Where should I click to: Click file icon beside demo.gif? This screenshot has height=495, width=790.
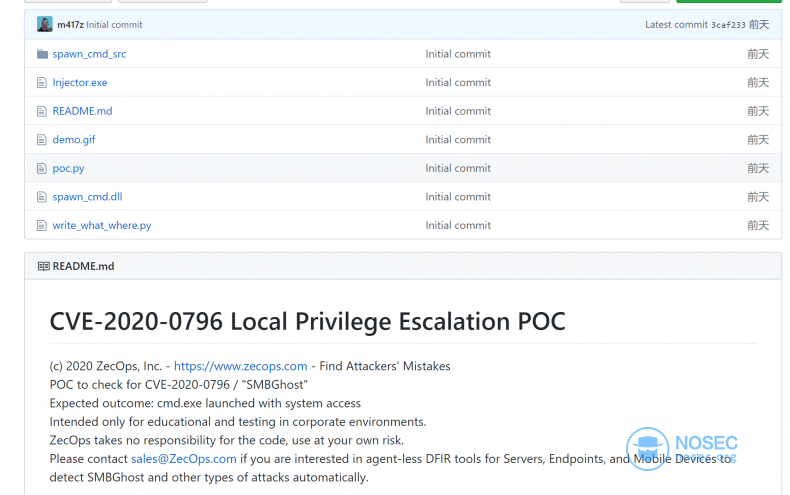[x=42, y=140]
